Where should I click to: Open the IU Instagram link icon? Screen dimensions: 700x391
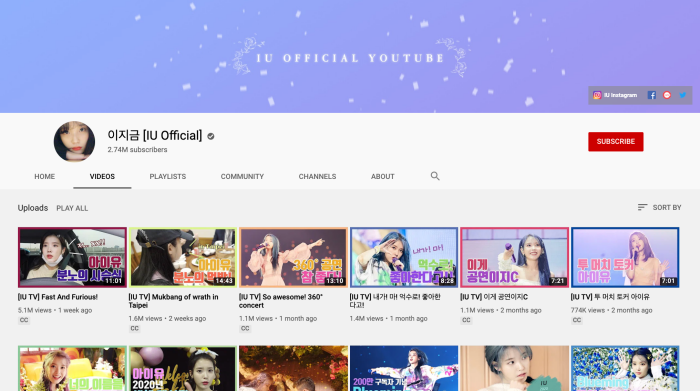597,95
